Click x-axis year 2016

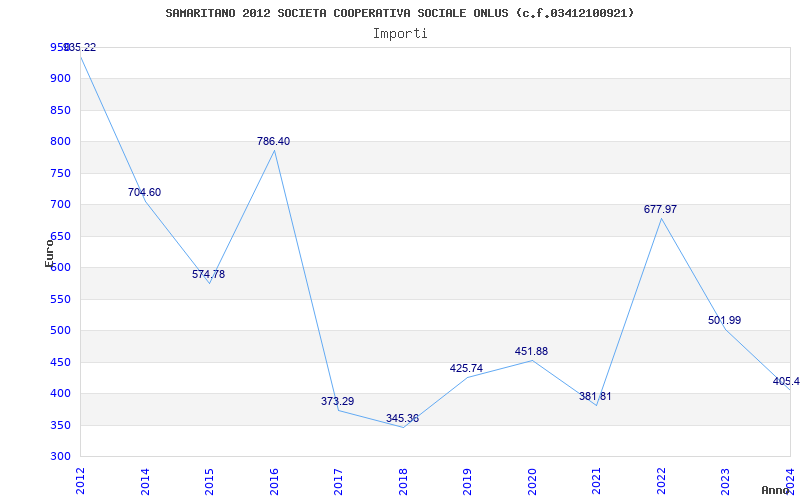click(274, 481)
